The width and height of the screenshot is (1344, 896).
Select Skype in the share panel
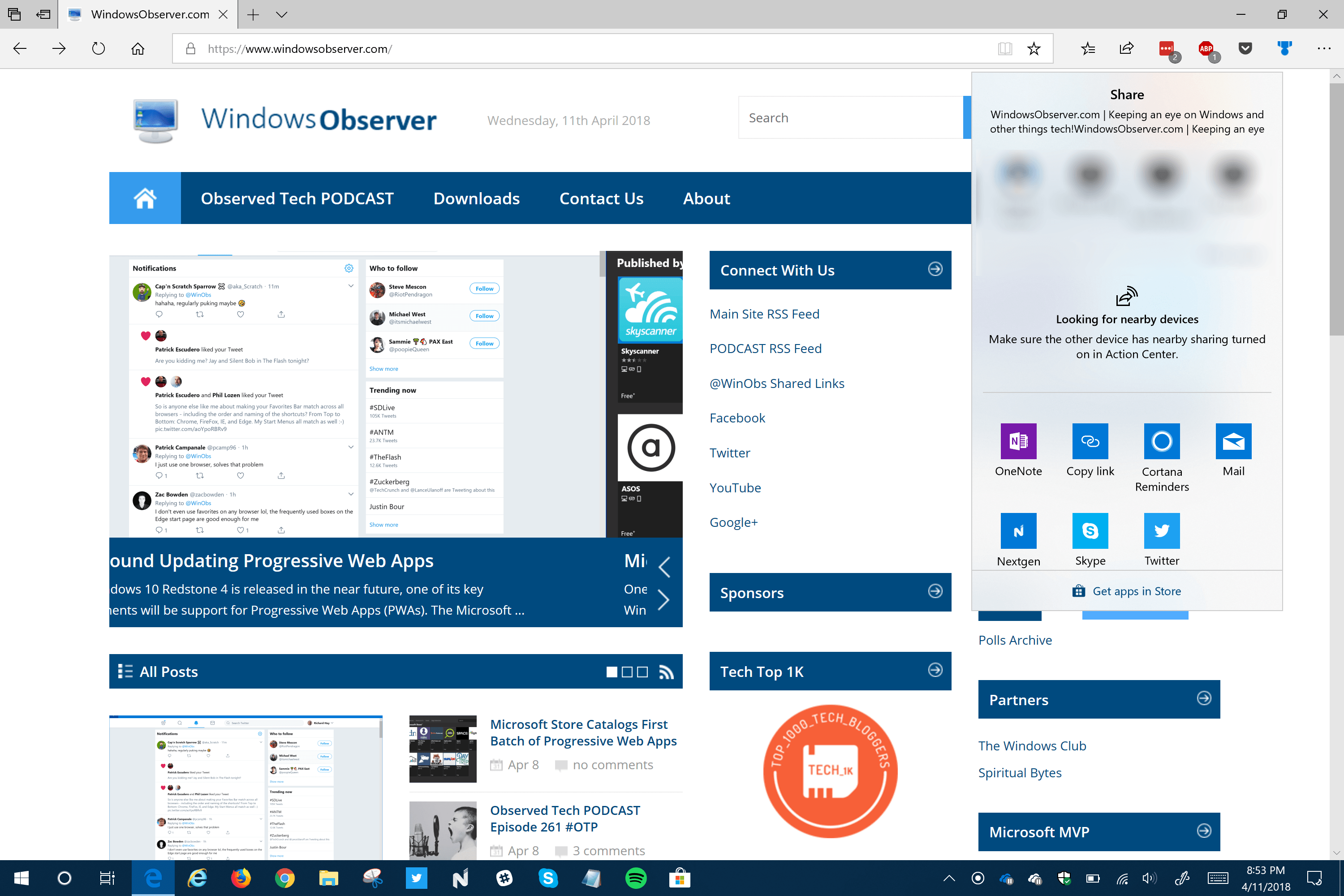(1090, 531)
